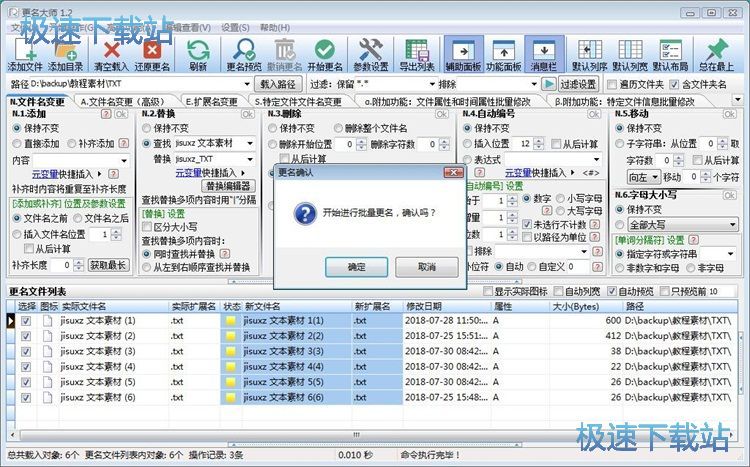Click help icon beside 单词分隔符 设置
The width and height of the screenshot is (750, 467).
pos(694,240)
